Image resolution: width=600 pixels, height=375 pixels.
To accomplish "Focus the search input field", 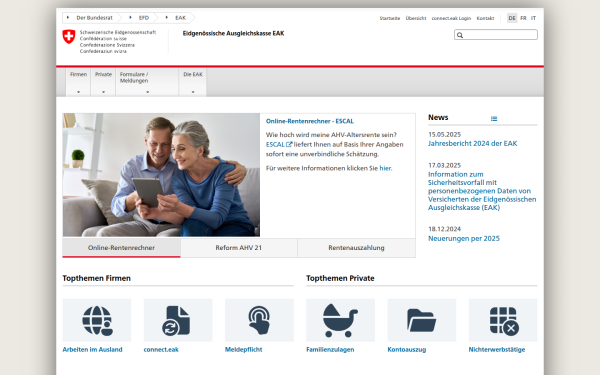I will [x=496, y=35].
